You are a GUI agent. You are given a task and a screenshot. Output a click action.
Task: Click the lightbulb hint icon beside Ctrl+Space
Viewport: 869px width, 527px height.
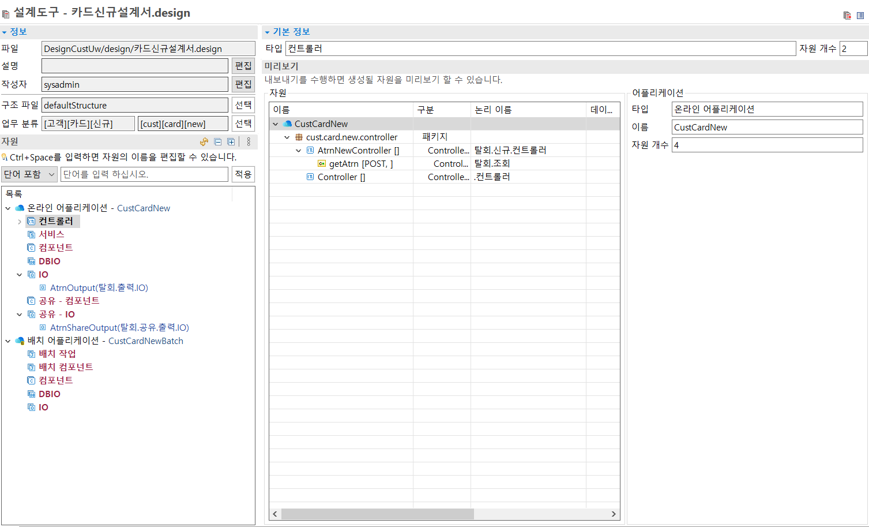click(4, 157)
